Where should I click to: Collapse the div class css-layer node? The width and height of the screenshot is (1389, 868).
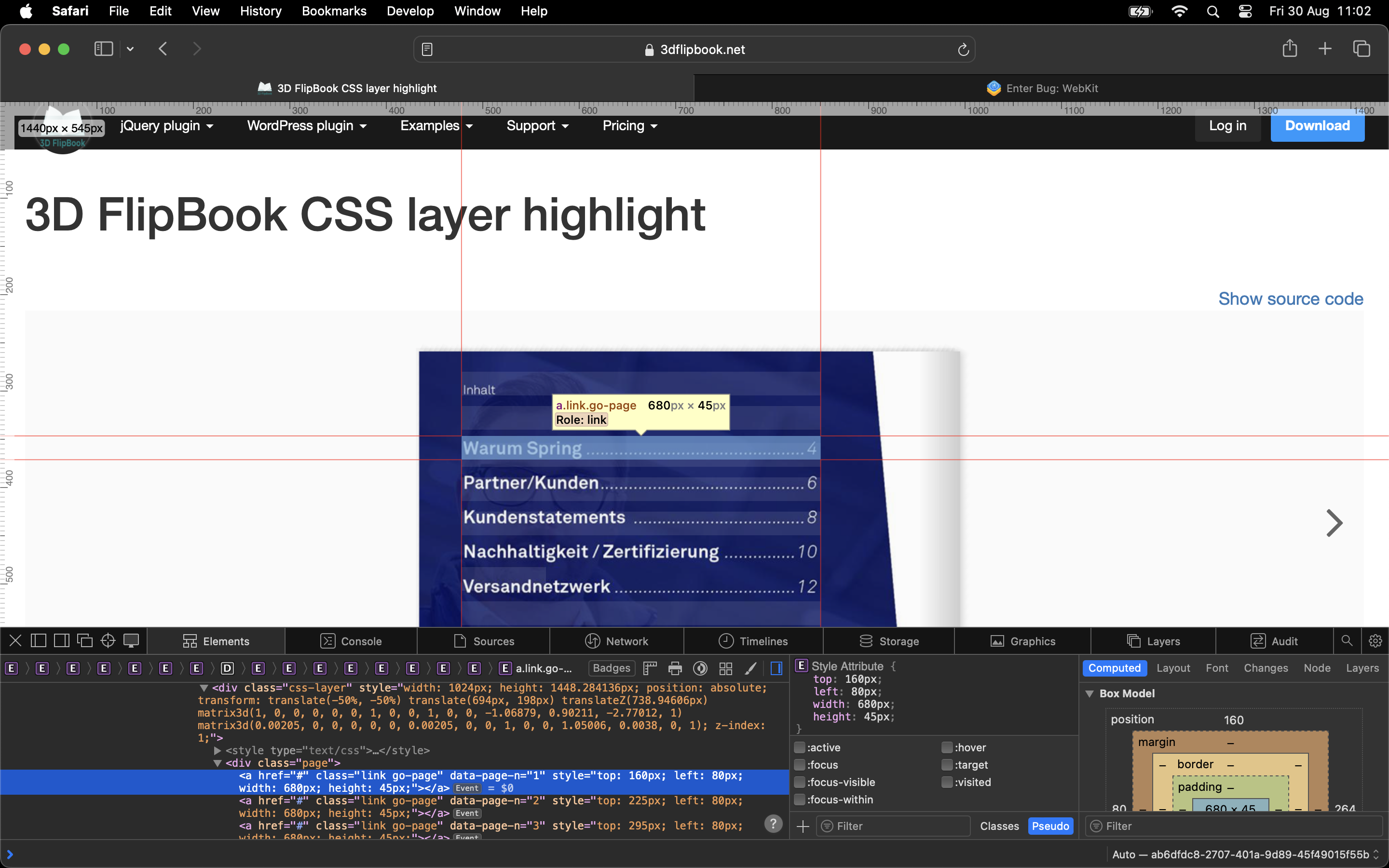coord(204,688)
